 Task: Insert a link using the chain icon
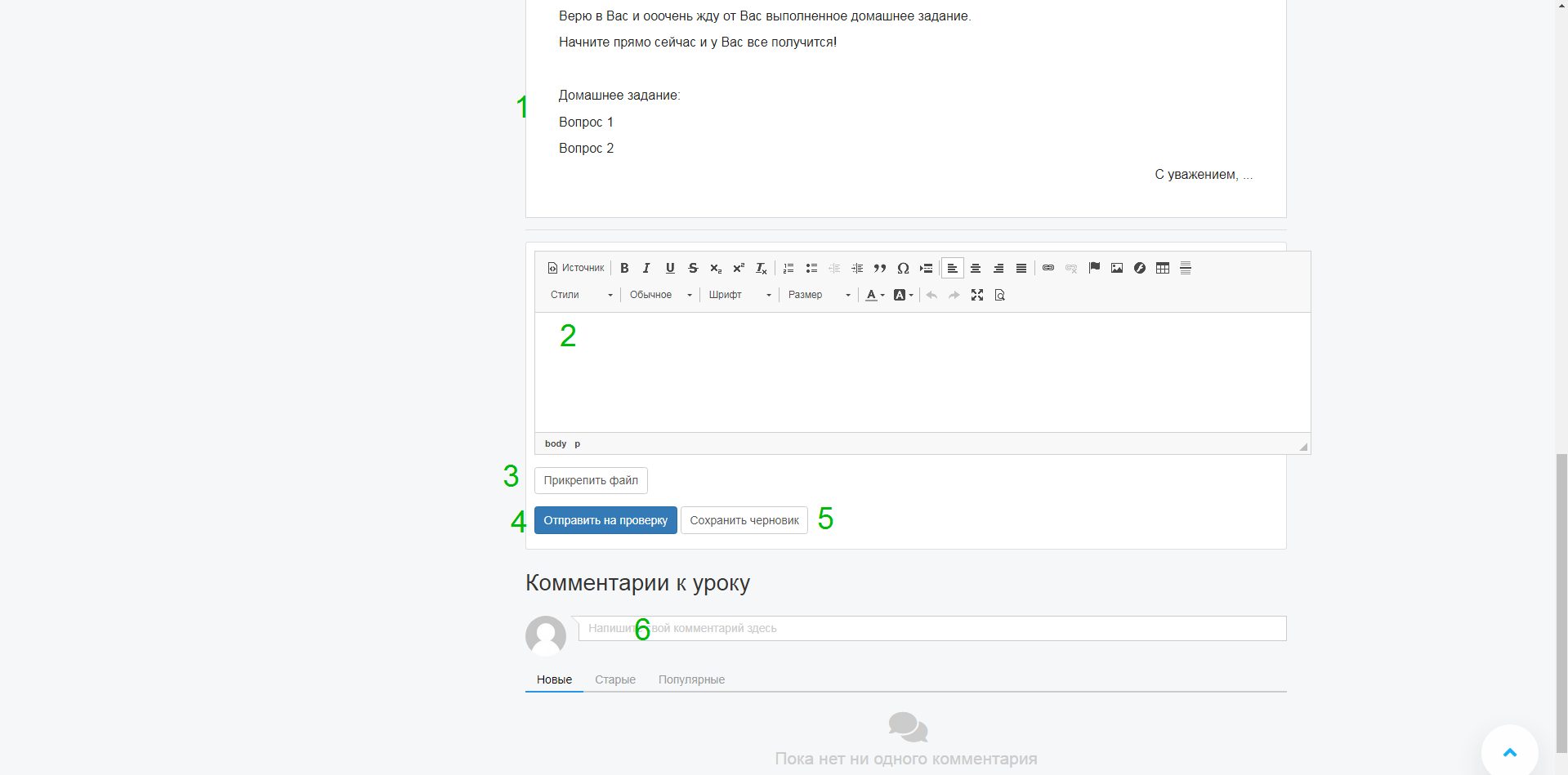click(x=1048, y=268)
